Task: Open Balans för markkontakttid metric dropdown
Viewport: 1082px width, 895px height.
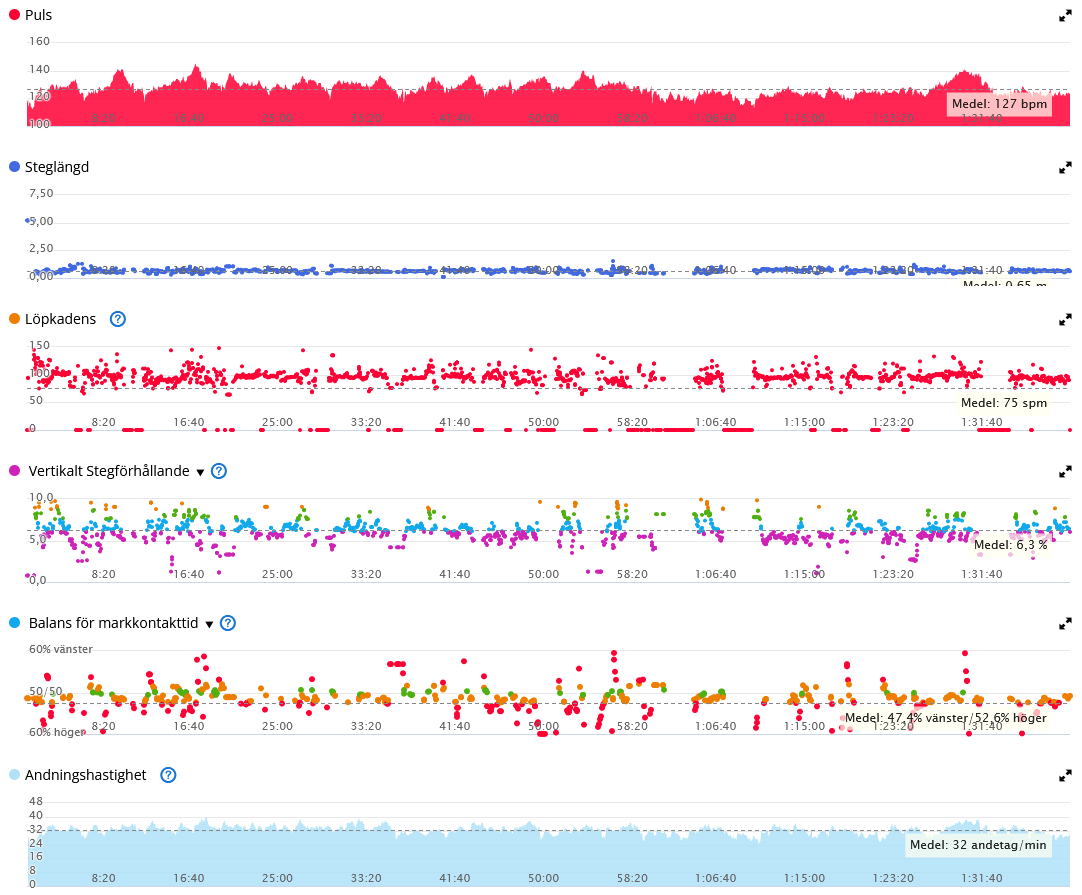Action: (x=209, y=624)
